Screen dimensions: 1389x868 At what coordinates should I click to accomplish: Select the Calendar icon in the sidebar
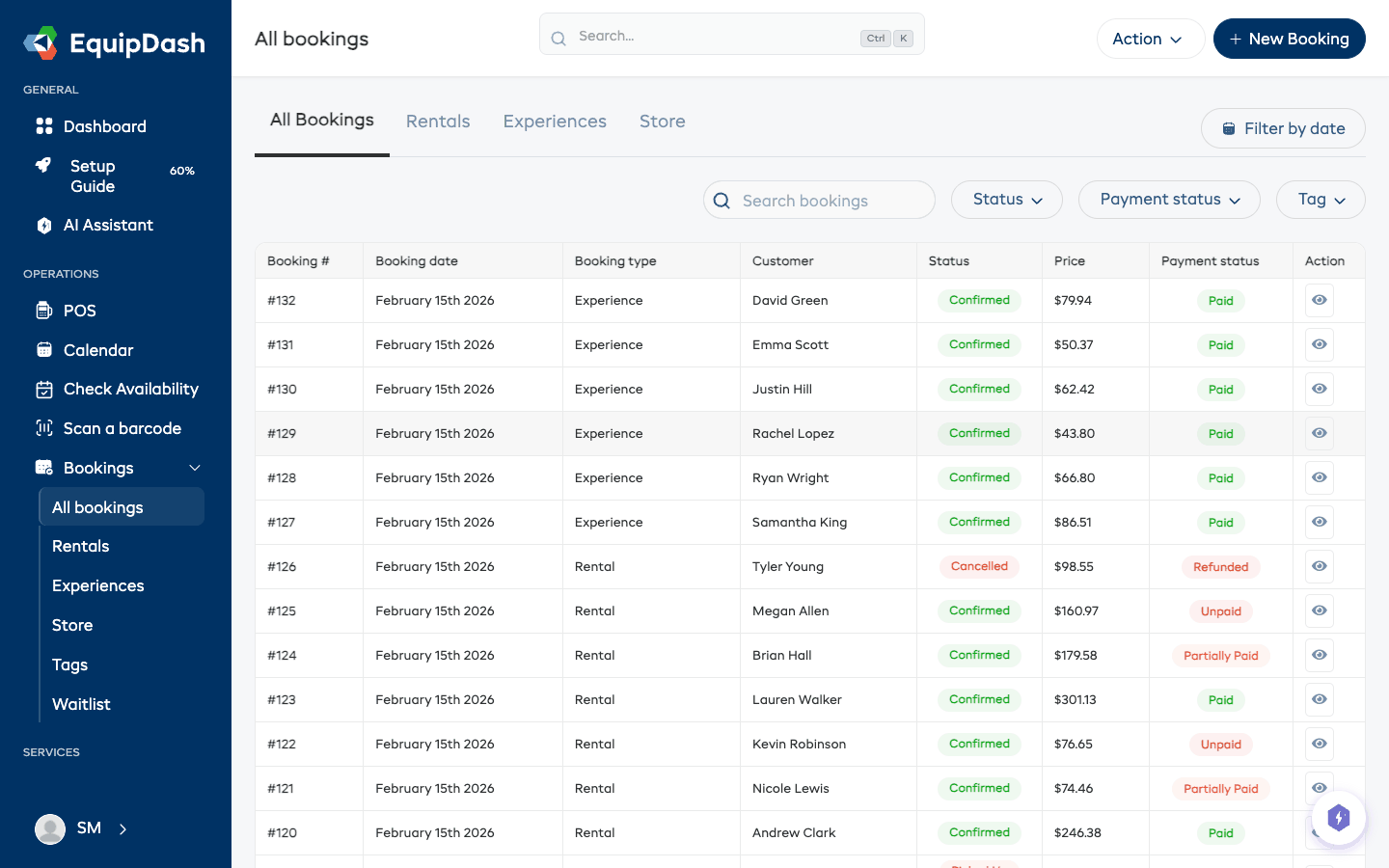45,349
